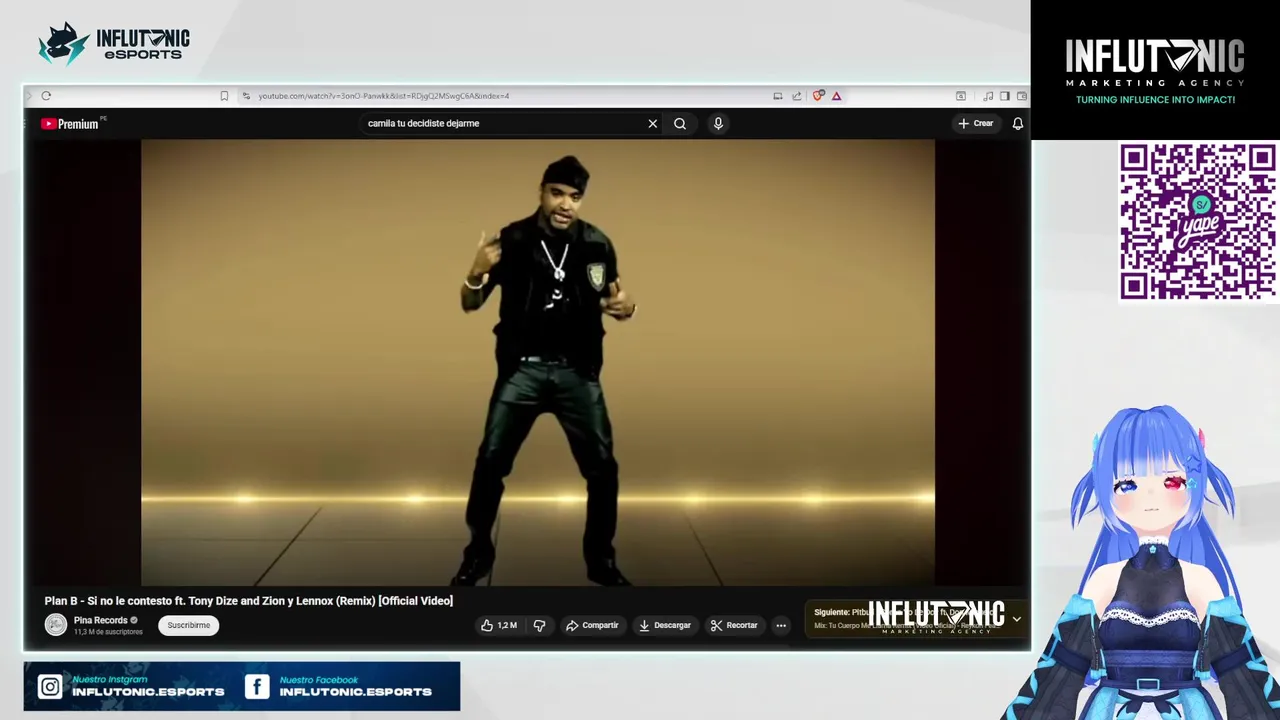Open the Crear menu
This screenshot has width=1280, height=720.
(x=976, y=124)
